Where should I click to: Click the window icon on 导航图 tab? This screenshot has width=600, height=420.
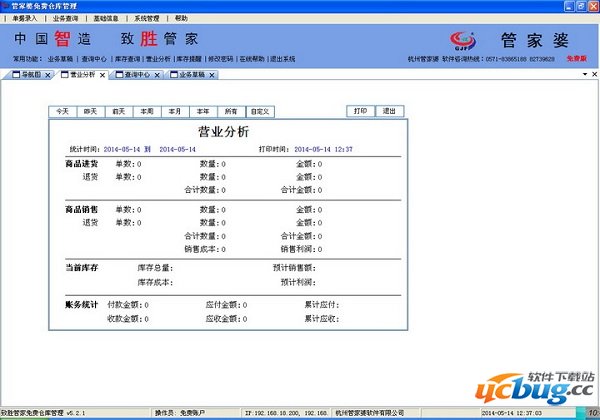pos(16,75)
